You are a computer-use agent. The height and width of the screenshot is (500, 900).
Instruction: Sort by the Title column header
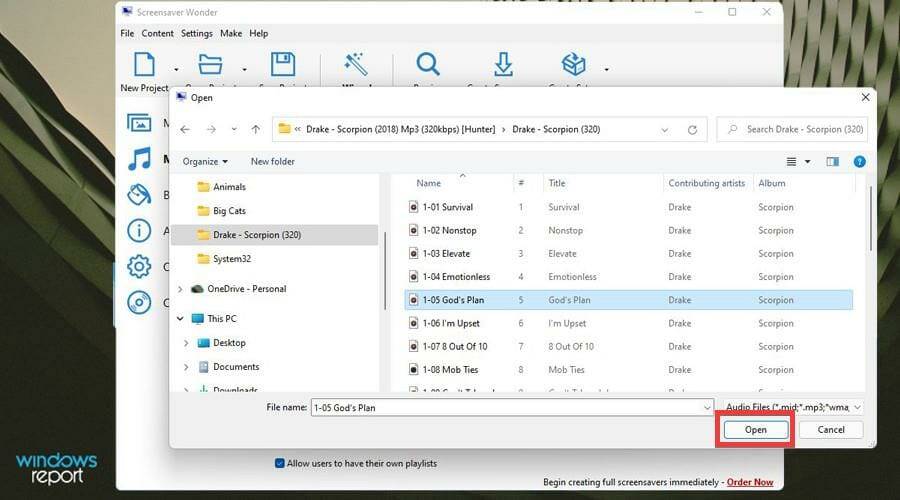(556, 183)
